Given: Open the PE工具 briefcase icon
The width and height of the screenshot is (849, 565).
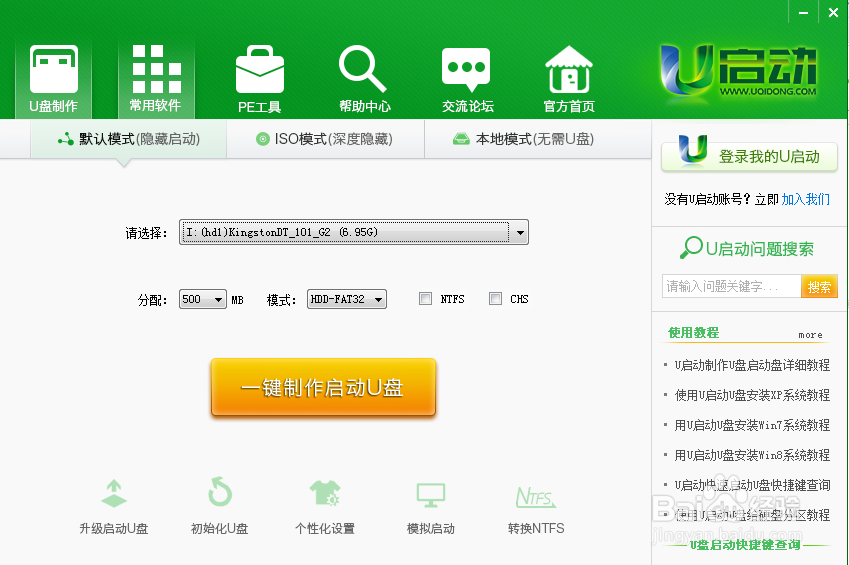Looking at the screenshot, I should [x=259, y=69].
